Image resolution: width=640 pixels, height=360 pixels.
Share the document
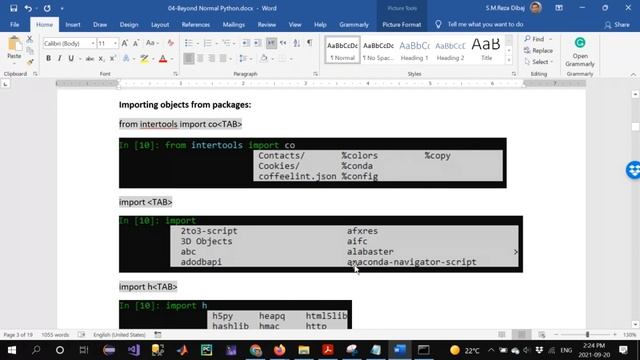(x=617, y=24)
